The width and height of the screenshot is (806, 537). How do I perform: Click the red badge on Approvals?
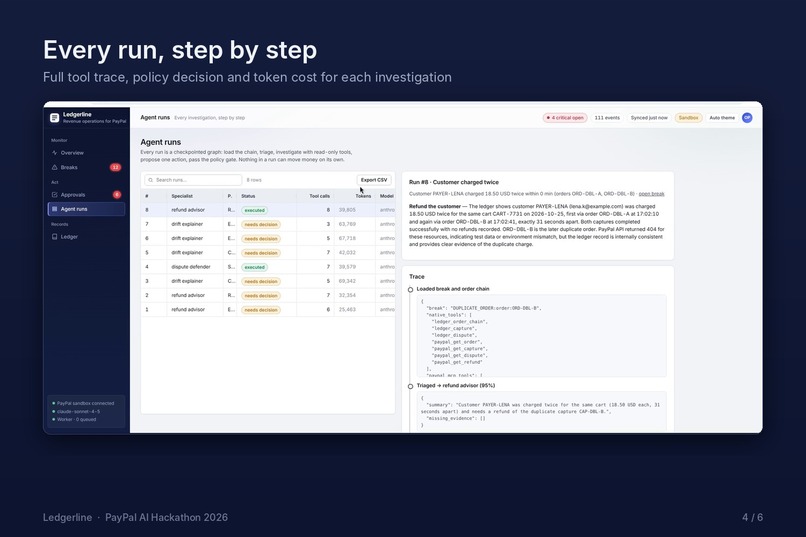coord(117,195)
